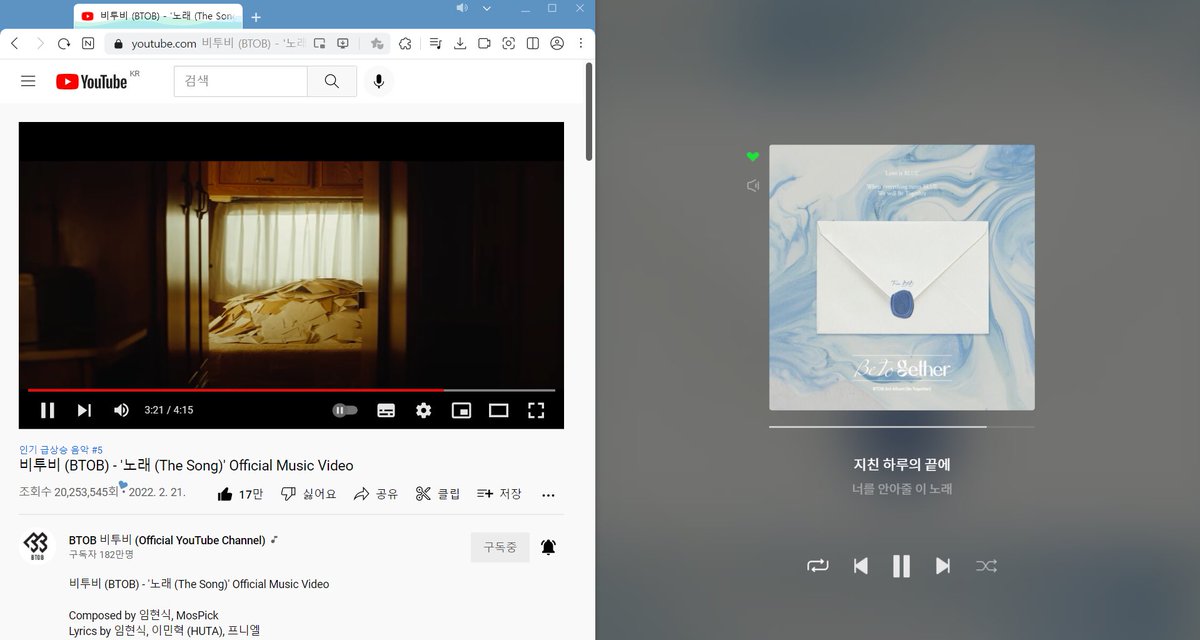1200x640 pixels.
Task: View site info via the lock icon
Action: click(x=117, y=44)
